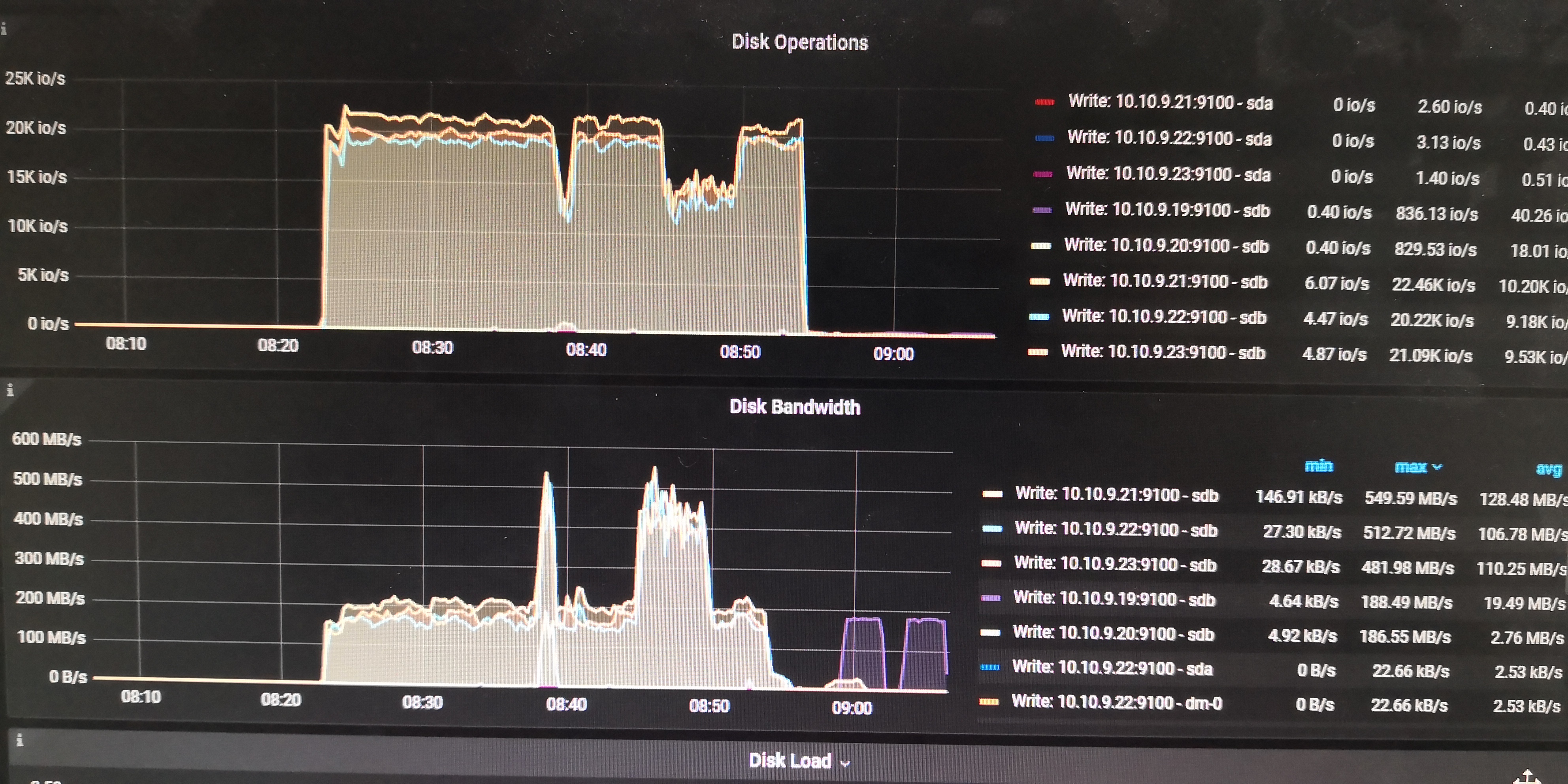Click the Disk Operations panel info icon
This screenshot has width=1568, height=784.
coord(4,28)
